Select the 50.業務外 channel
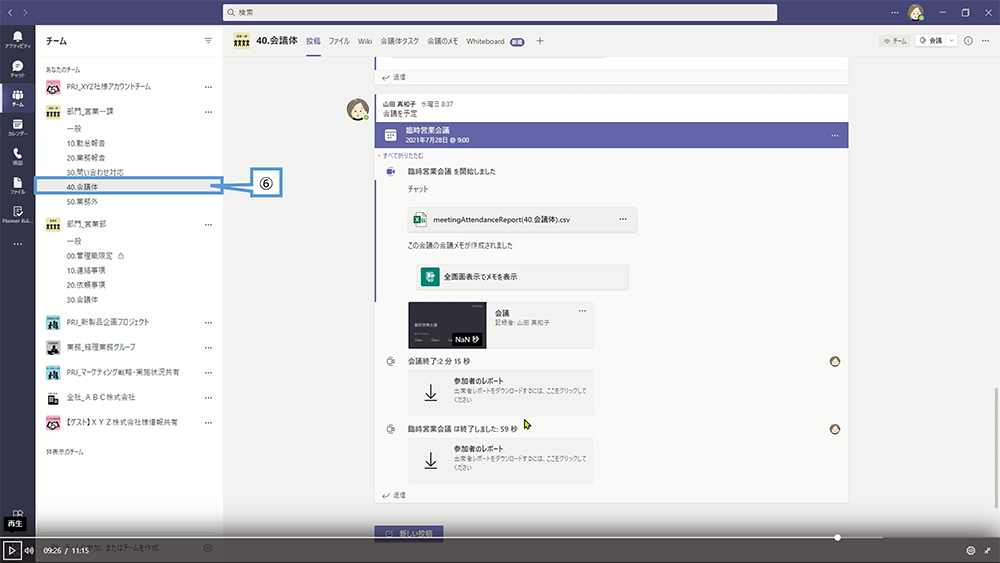This screenshot has width=1000, height=563. click(82, 201)
